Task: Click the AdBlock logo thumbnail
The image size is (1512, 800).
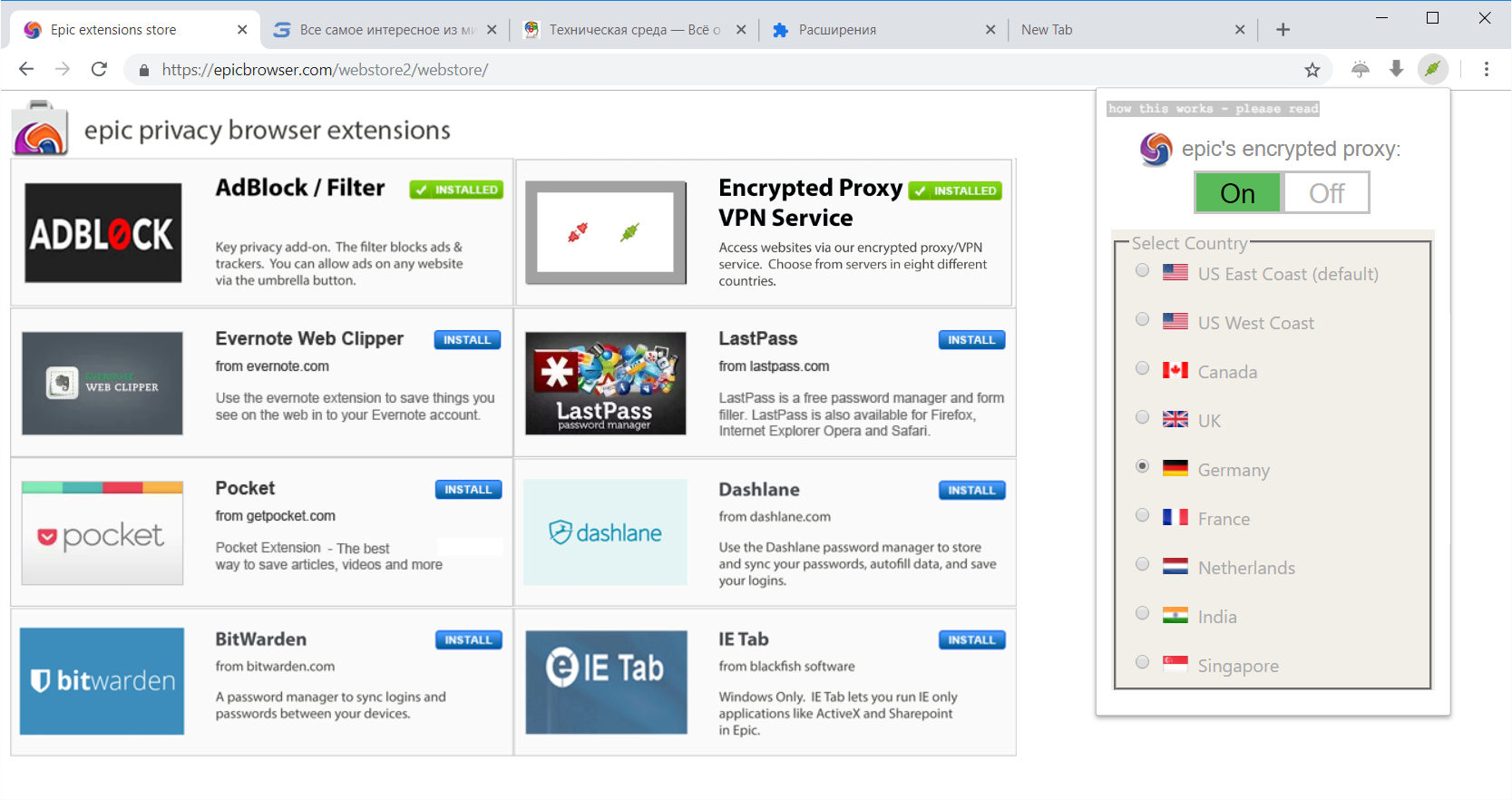Action: 103,233
